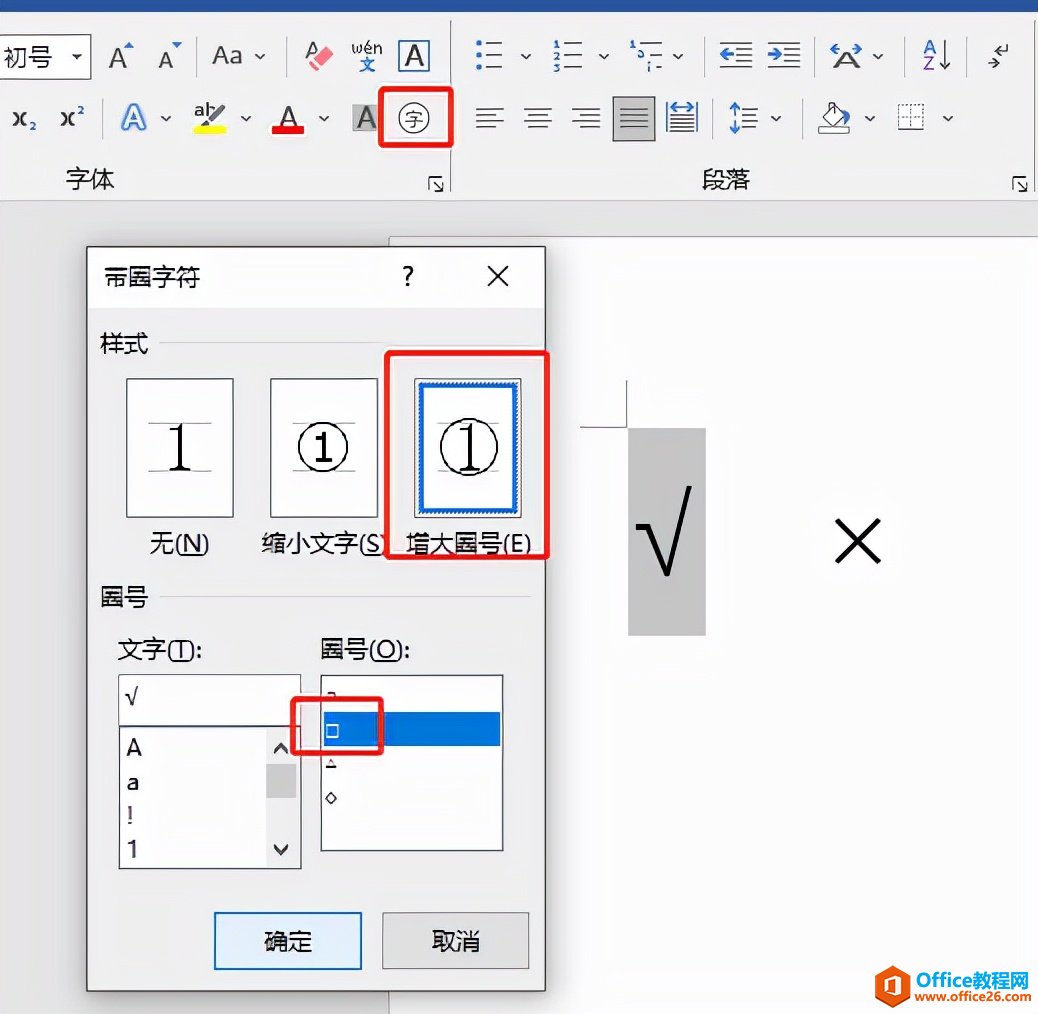Center-align the paragraph text
1038x1014 pixels.
tap(537, 117)
